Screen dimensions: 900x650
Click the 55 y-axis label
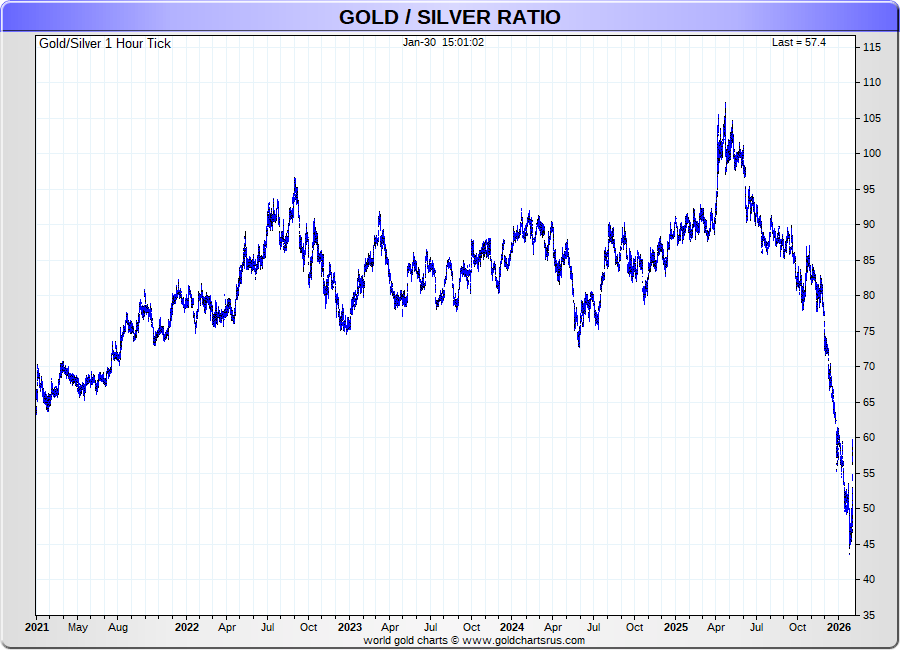pyautogui.click(x=869, y=473)
